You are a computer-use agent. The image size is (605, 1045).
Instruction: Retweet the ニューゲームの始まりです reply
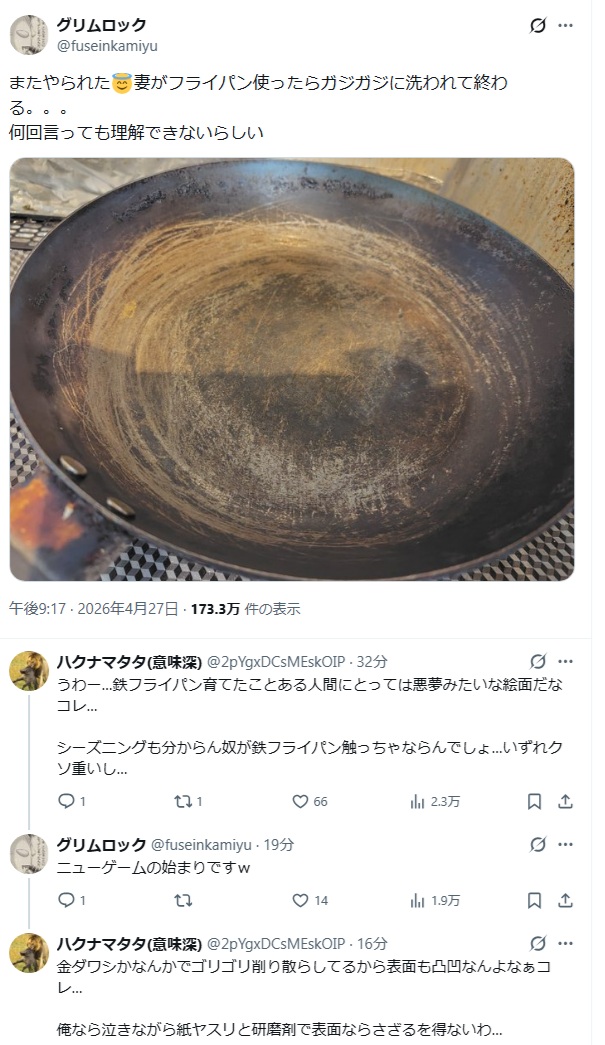click(183, 900)
